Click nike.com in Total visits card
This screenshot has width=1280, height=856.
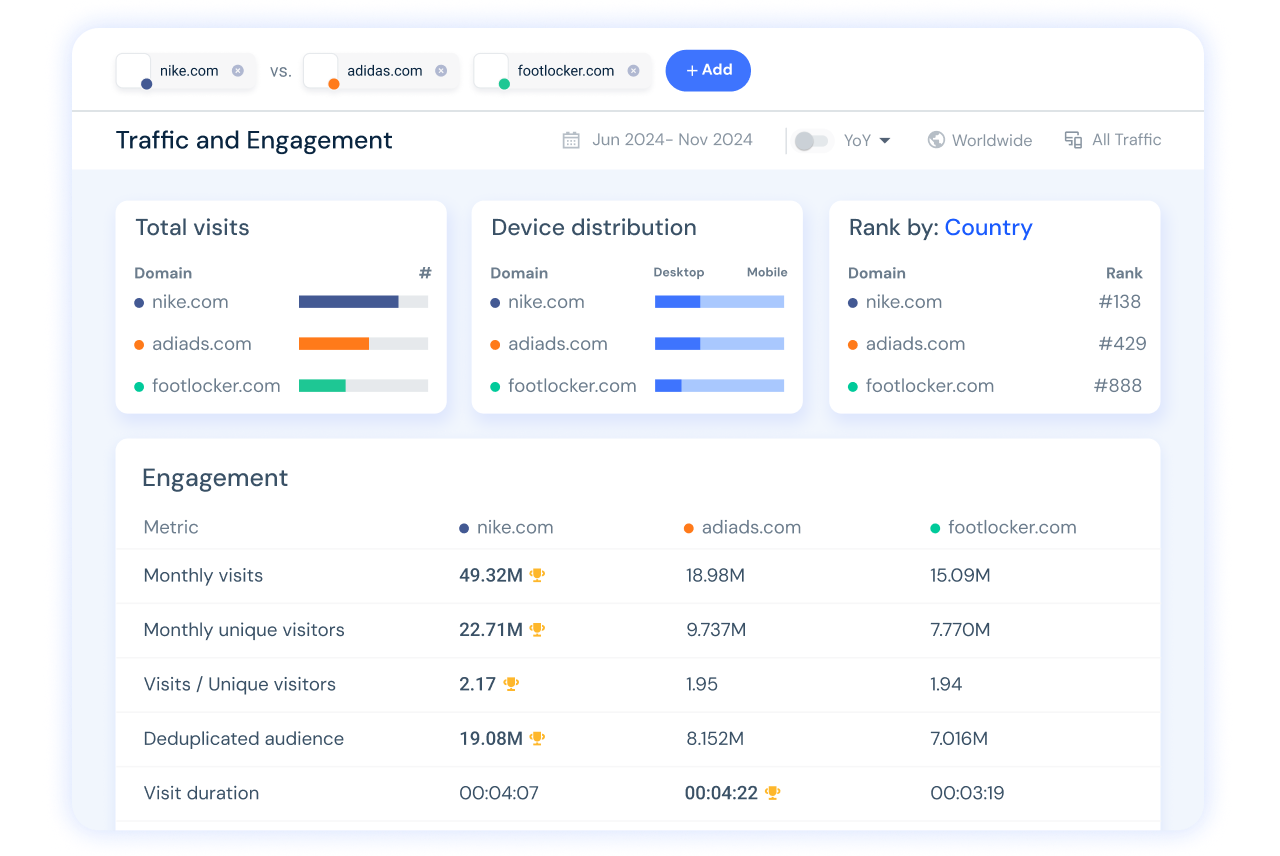pyautogui.click(x=190, y=302)
